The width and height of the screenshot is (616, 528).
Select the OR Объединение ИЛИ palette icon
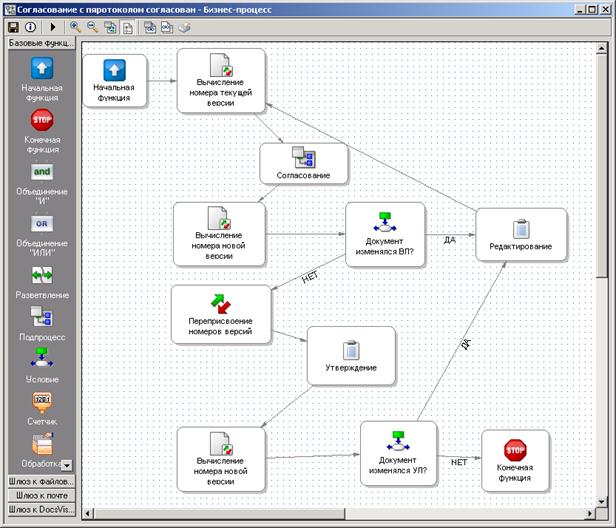point(42,224)
